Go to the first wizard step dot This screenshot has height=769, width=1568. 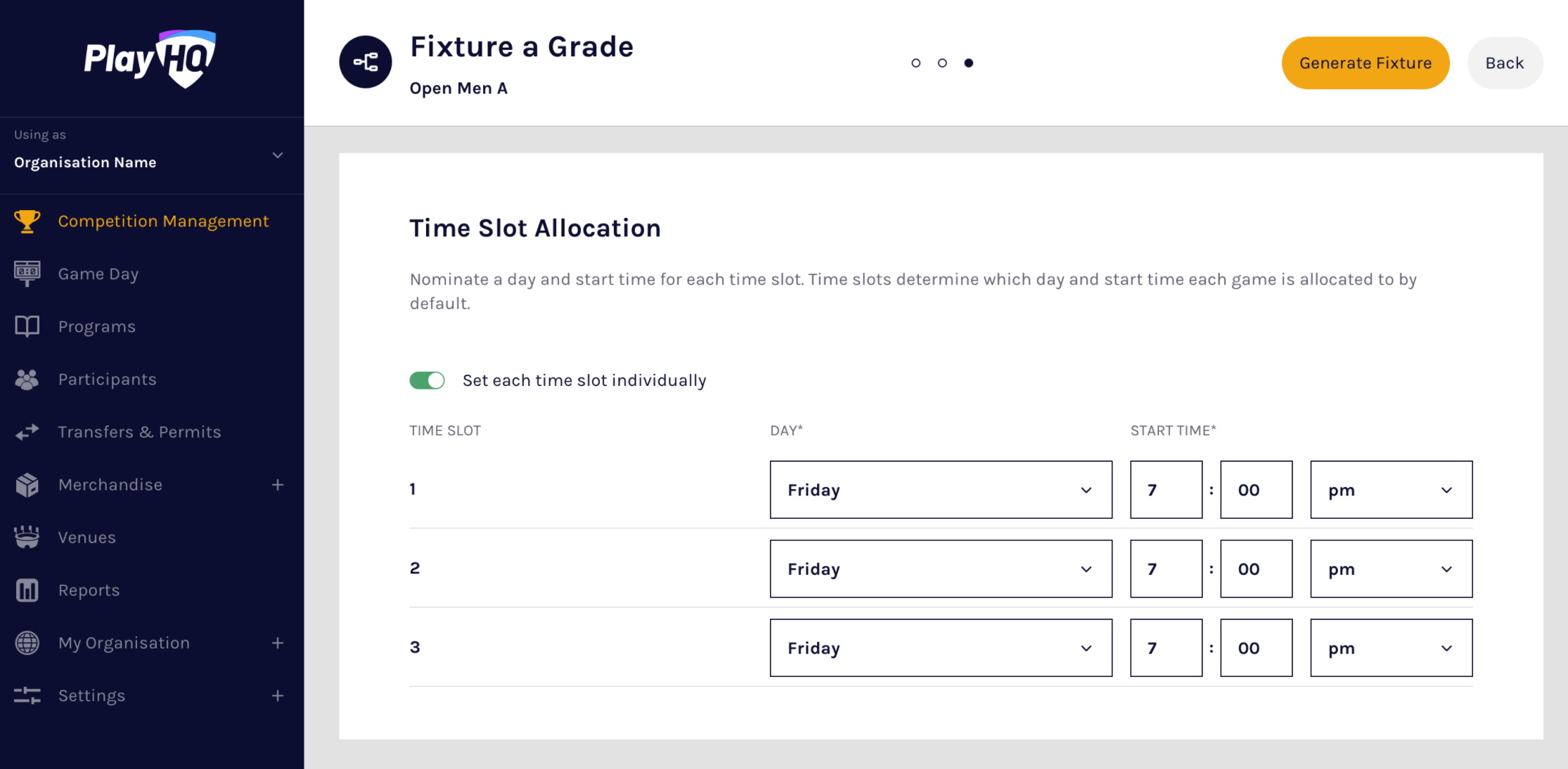(915, 63)
